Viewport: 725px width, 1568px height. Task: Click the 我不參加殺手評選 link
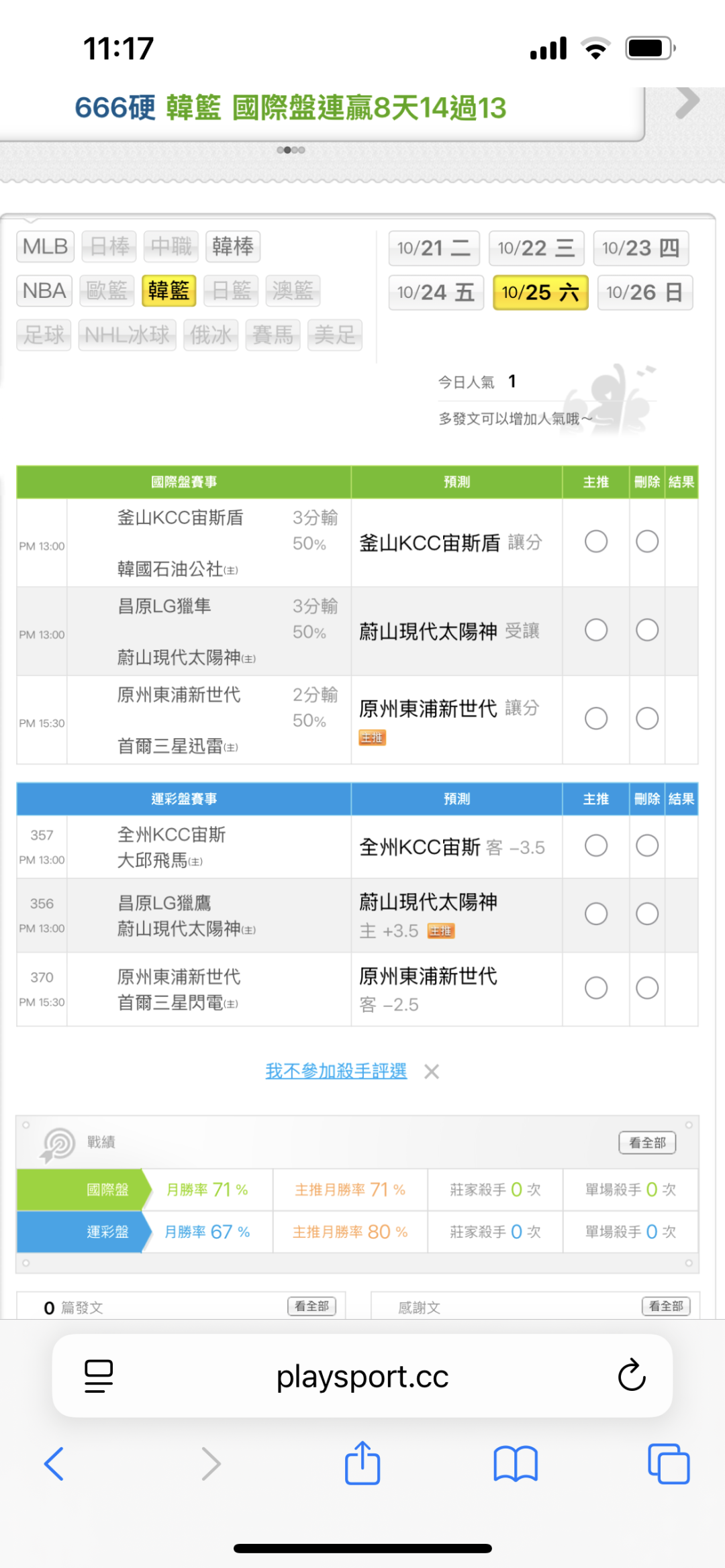tap(336, 1071)
